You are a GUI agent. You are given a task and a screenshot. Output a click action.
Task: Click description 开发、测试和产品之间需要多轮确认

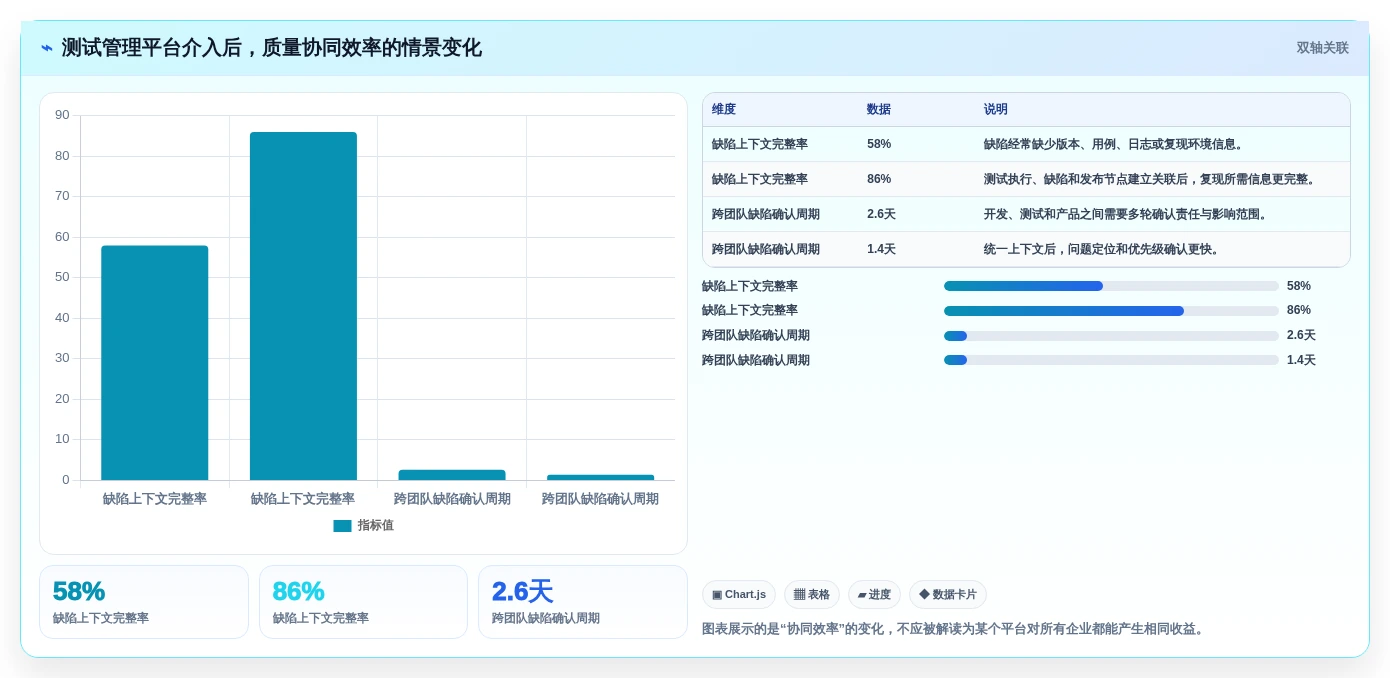coord(1128,214)
